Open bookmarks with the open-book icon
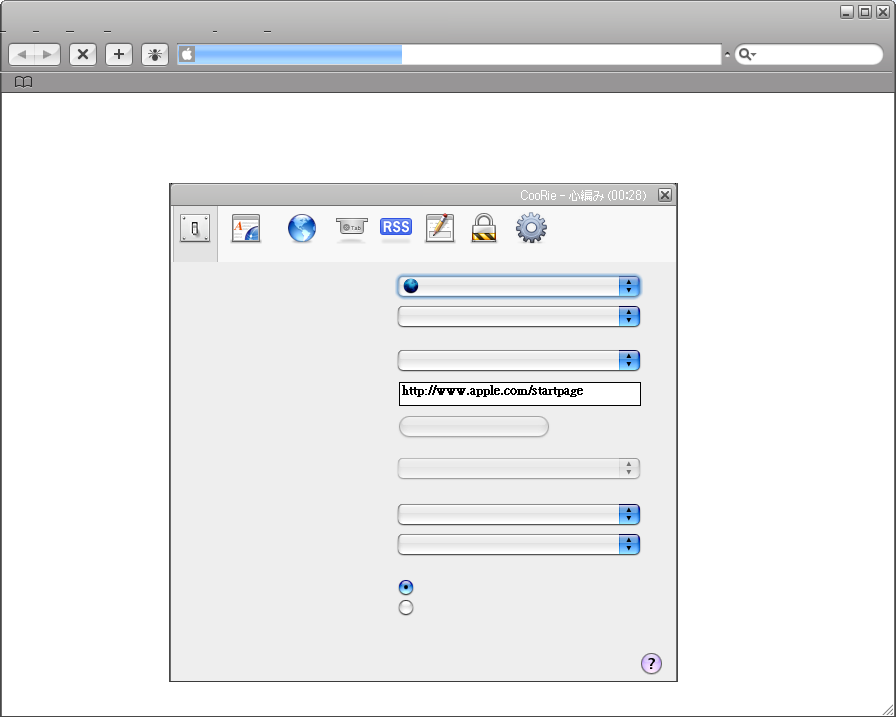The height and width of the screenshot is (717, 896). (23, 82)
